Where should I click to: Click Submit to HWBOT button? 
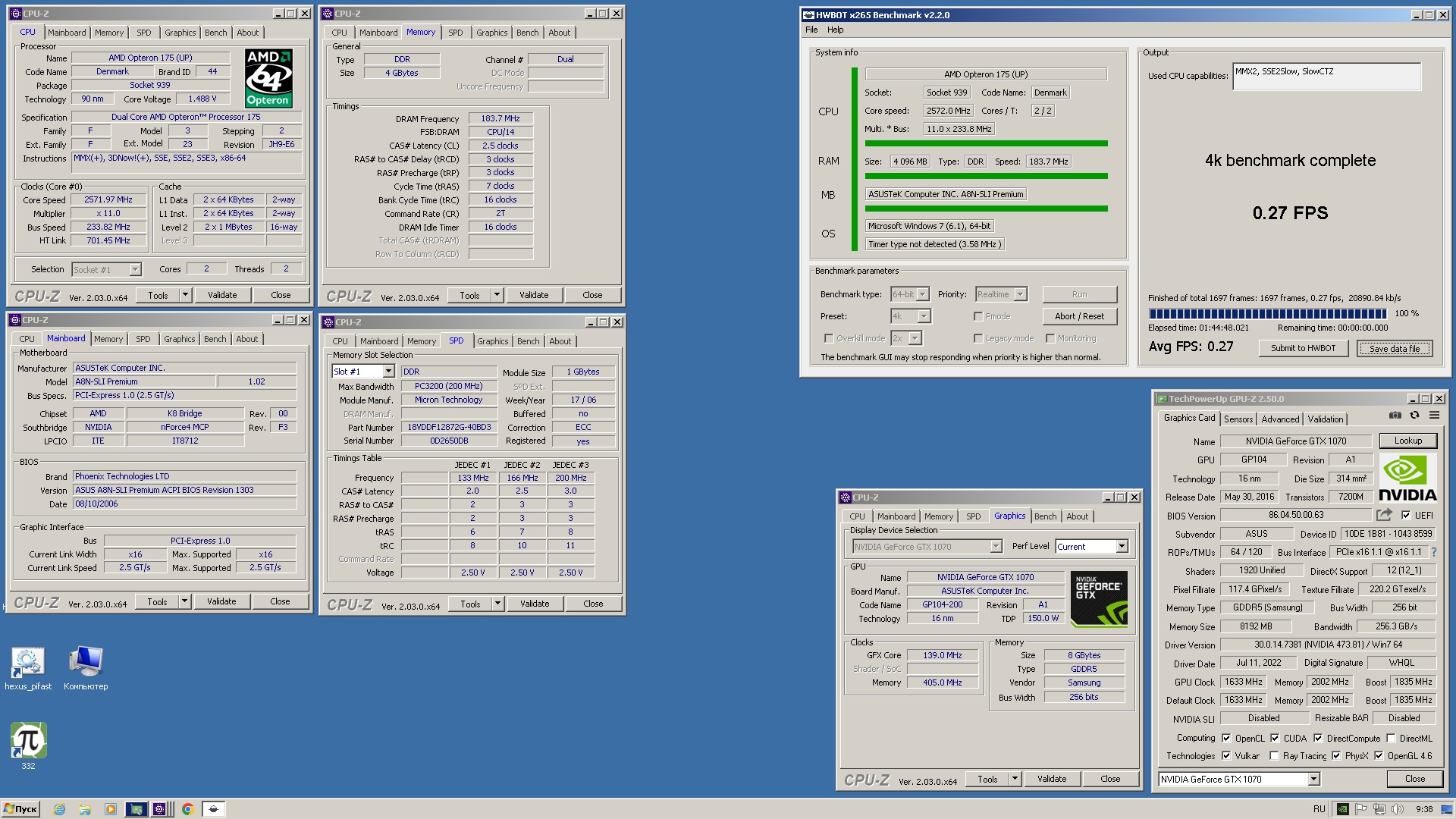pos(1303,348)
